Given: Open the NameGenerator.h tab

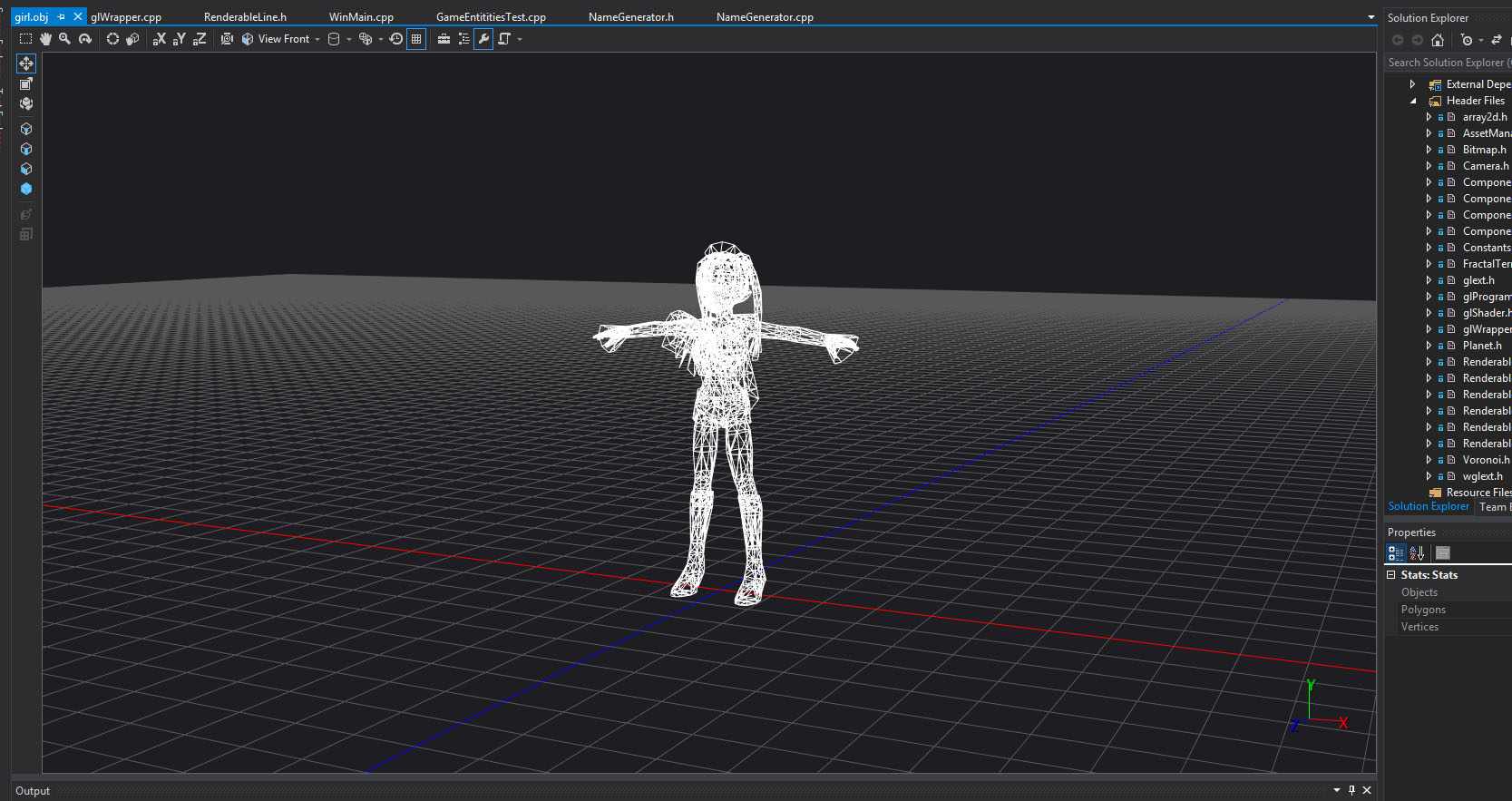Looking at the screenshot, I should (630, 17).
